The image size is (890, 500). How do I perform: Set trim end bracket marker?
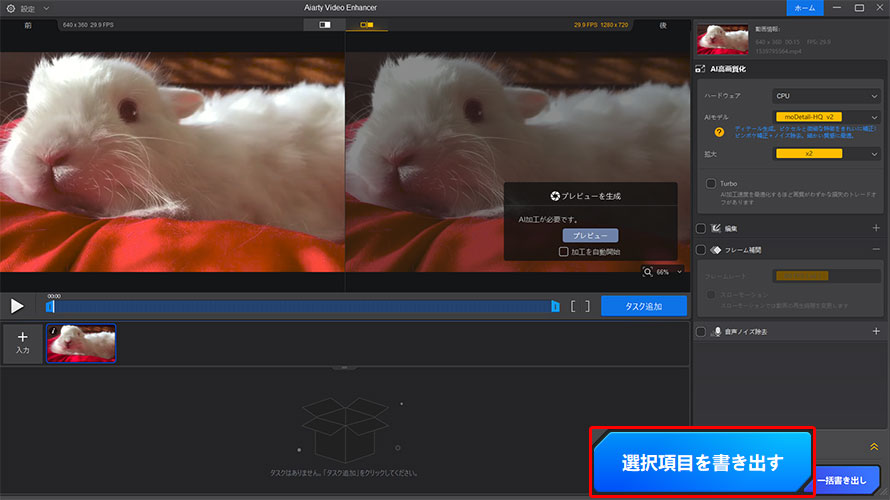tap(587, 306)
